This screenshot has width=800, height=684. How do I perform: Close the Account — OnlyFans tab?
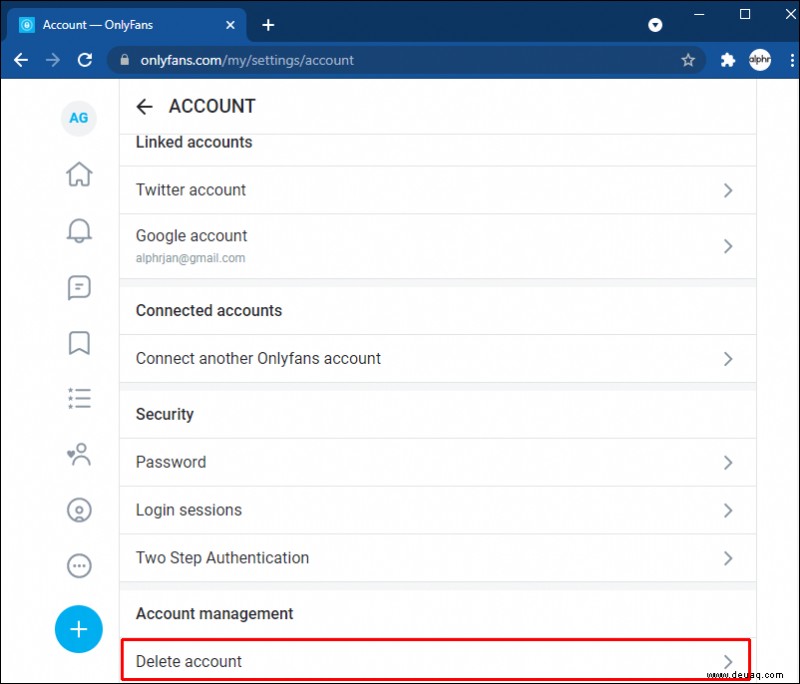230,25
